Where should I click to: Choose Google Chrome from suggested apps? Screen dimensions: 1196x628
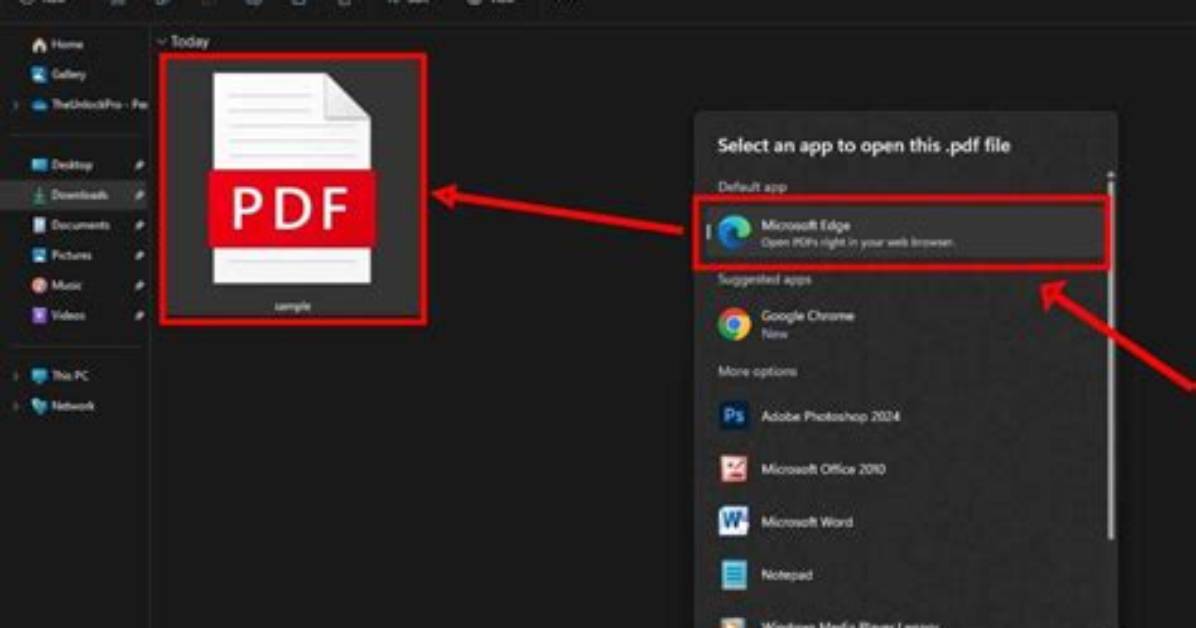(903, 324)
